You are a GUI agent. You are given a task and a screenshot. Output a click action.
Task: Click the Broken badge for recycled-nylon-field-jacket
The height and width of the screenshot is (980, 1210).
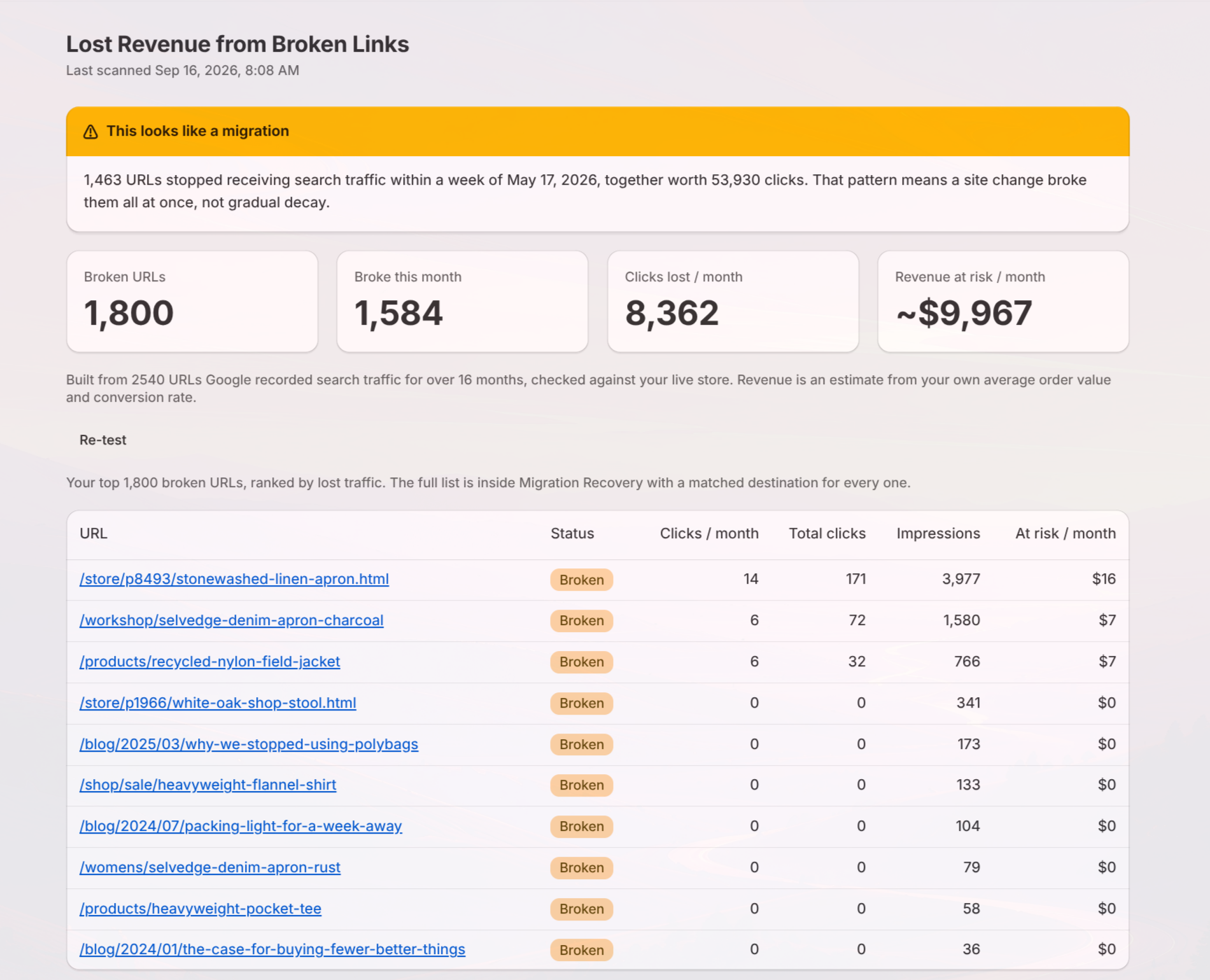point(582,662)
